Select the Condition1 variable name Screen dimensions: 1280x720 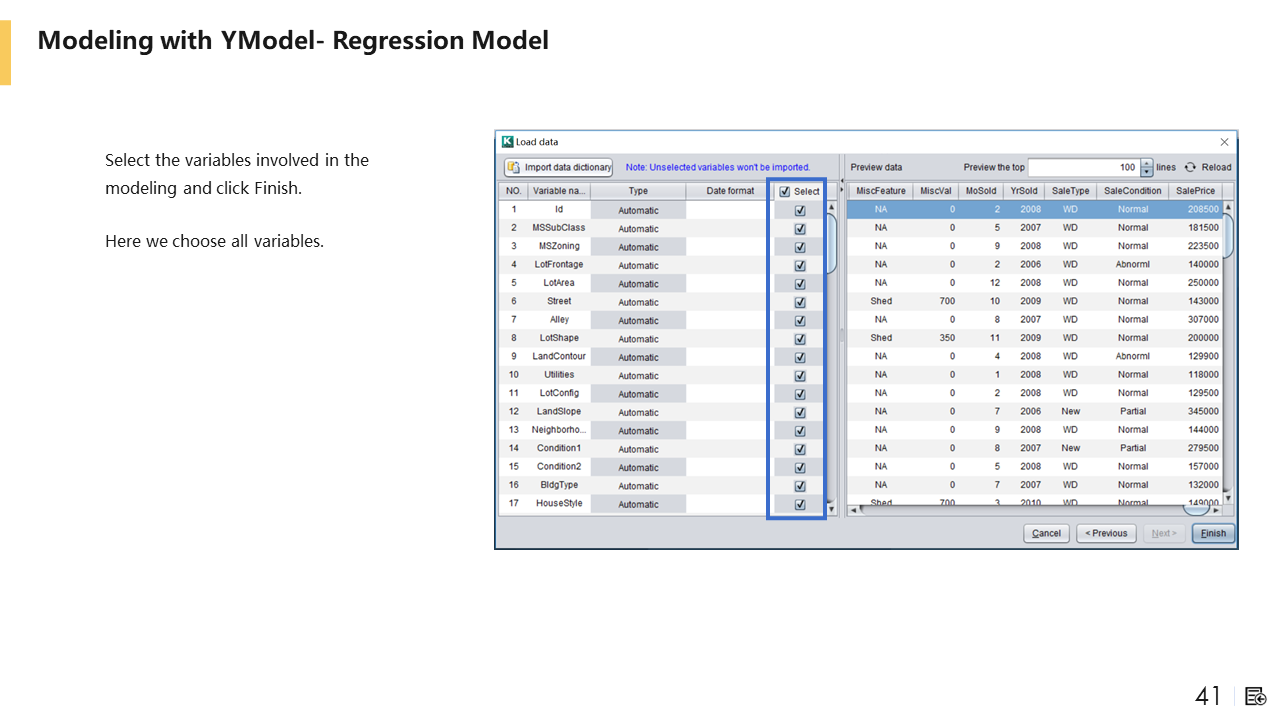(559, 449)
